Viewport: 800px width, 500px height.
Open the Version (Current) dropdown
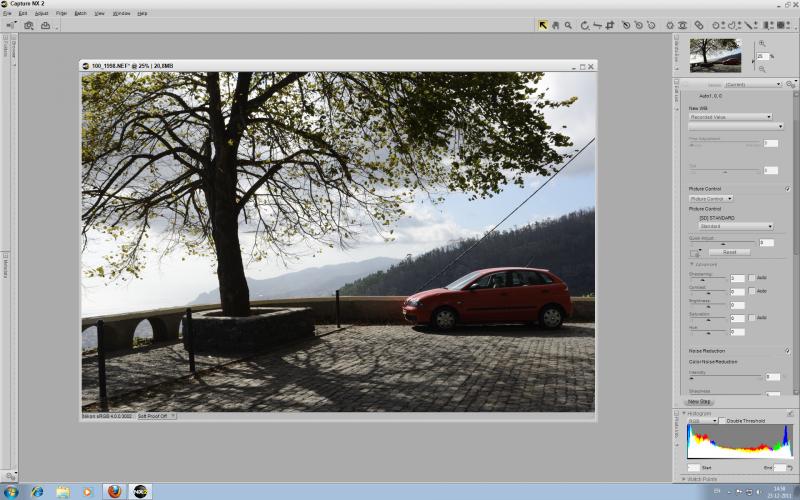click(753, 84)
